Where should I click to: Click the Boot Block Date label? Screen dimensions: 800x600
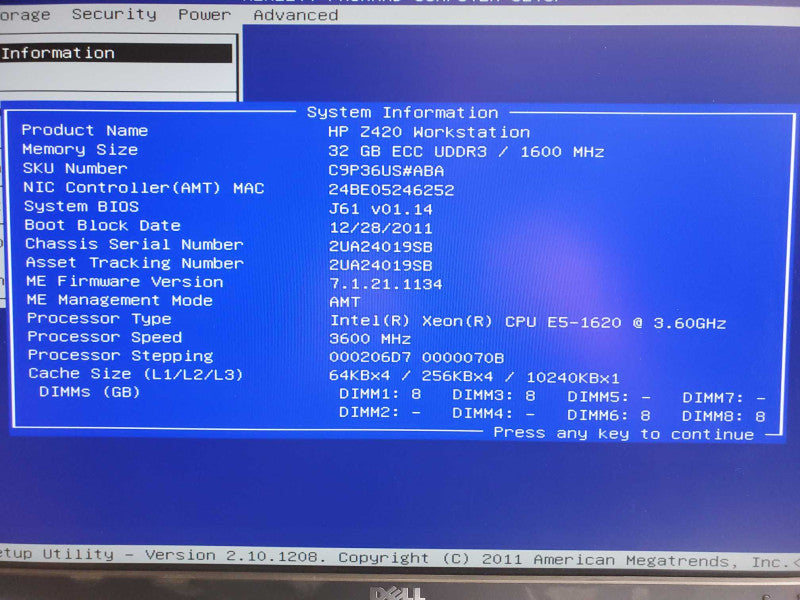pyautogui.click(x=103, y=226)
